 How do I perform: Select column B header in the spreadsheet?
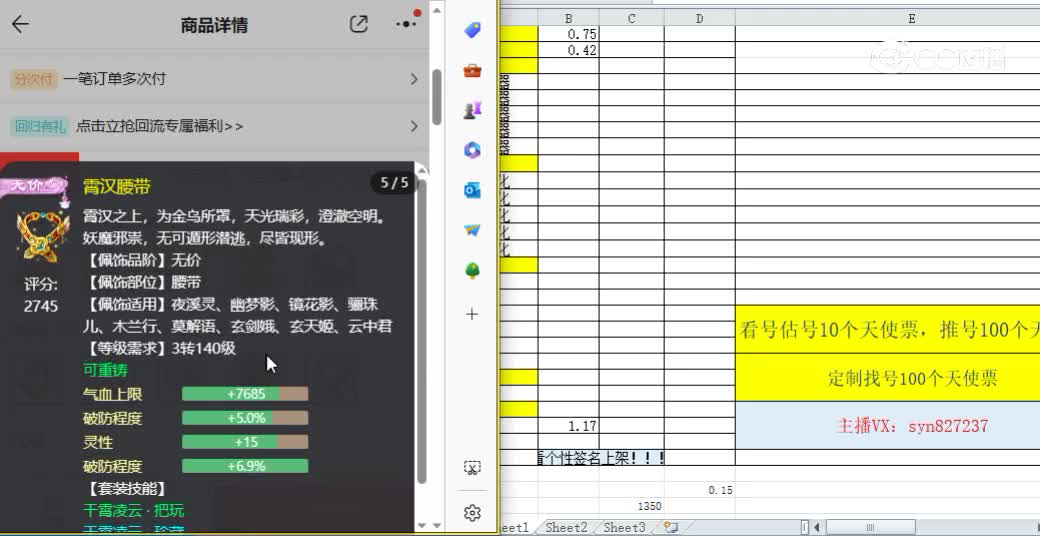[568, 19]
